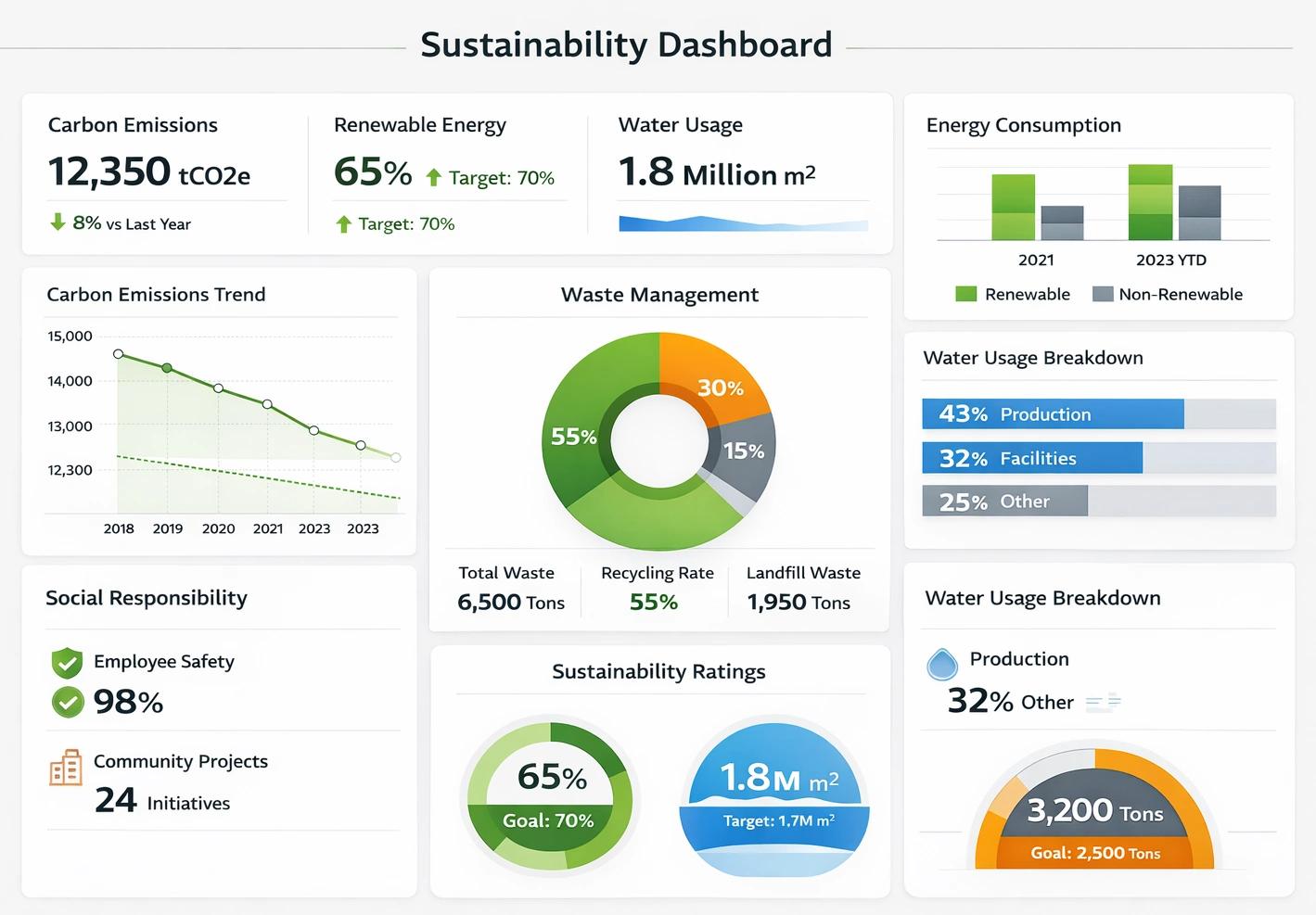This screenshot has width=1316, height=915.
Task: Click the Target: 70% line under Renewable Energy
Action: tap(395, 223)
